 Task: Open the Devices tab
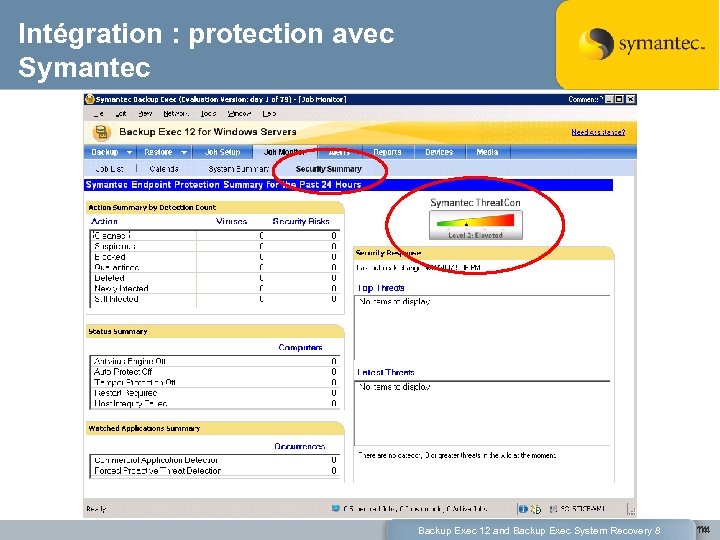click(x=439, y=152)
